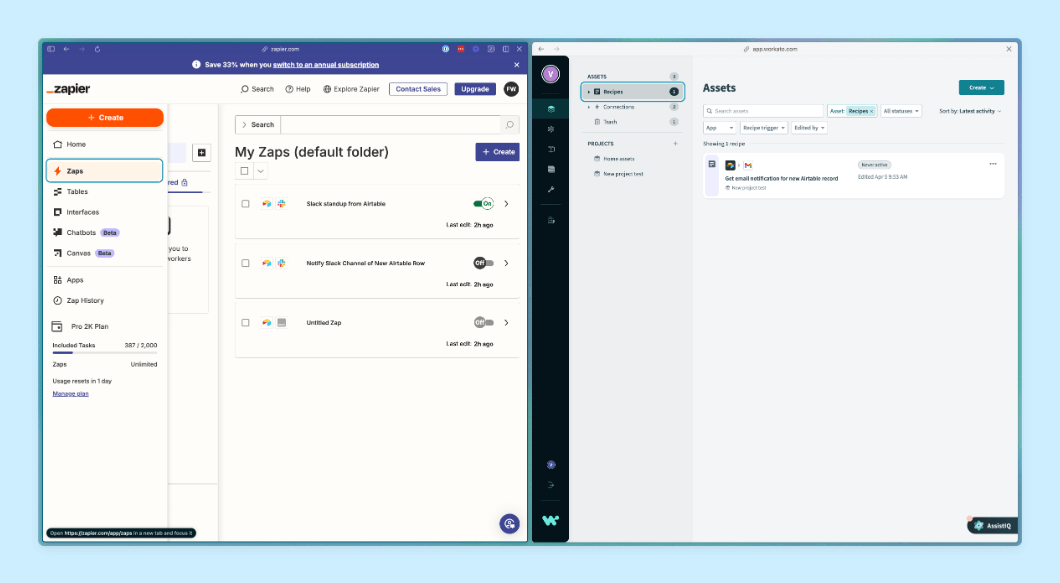Tick checkbox for Slack standup from Airtable
The height and width of the screenshot is (583, 1060).
[245, 204]
